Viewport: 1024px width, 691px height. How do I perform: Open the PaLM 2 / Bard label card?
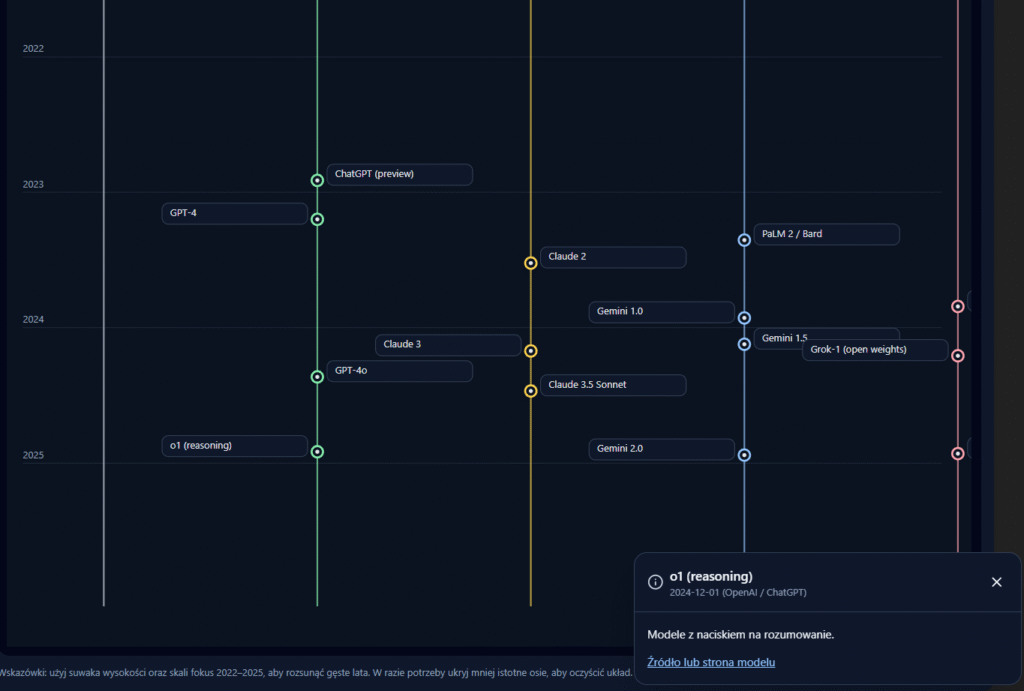pyautogui.click(x=827, y=234)
